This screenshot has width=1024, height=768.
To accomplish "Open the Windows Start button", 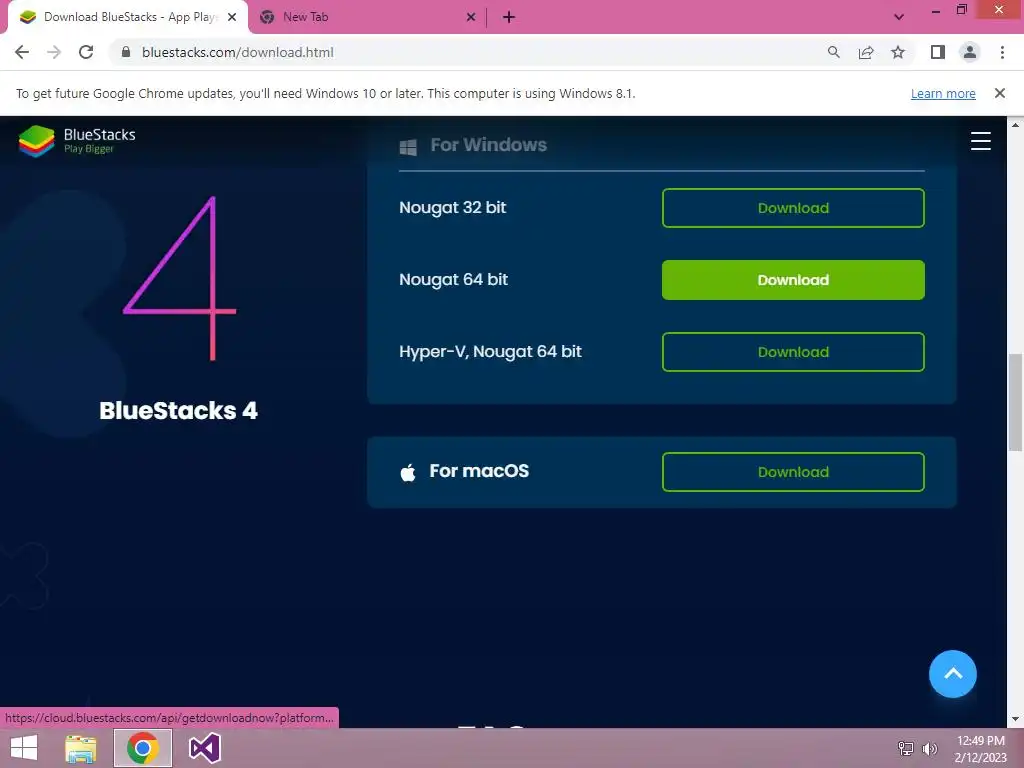I will [24, 748].
